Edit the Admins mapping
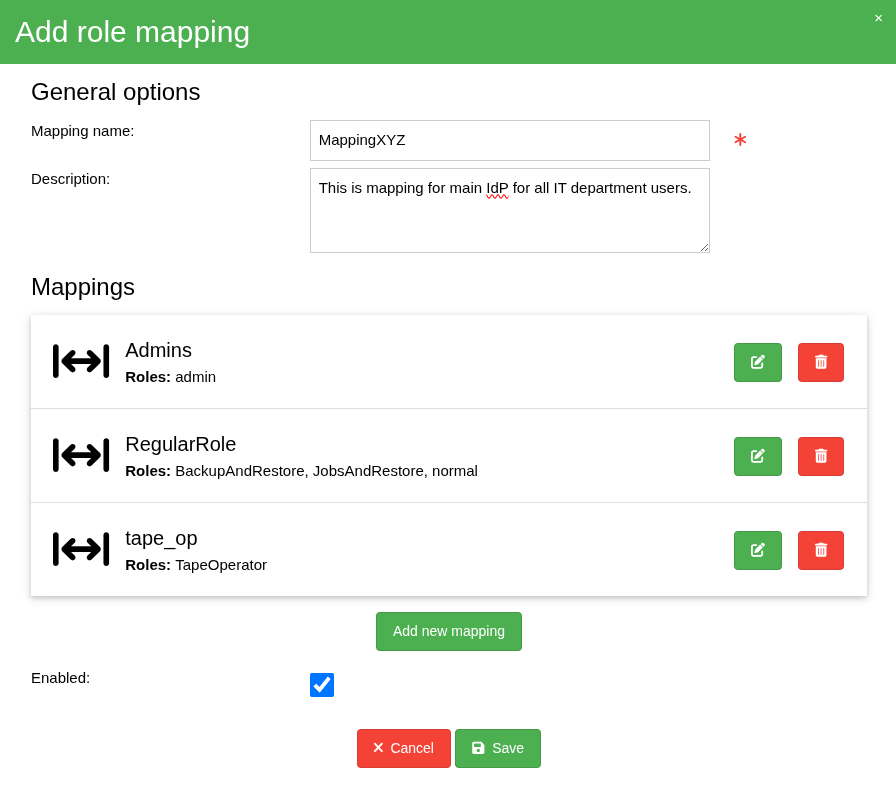 click(757, 362)
